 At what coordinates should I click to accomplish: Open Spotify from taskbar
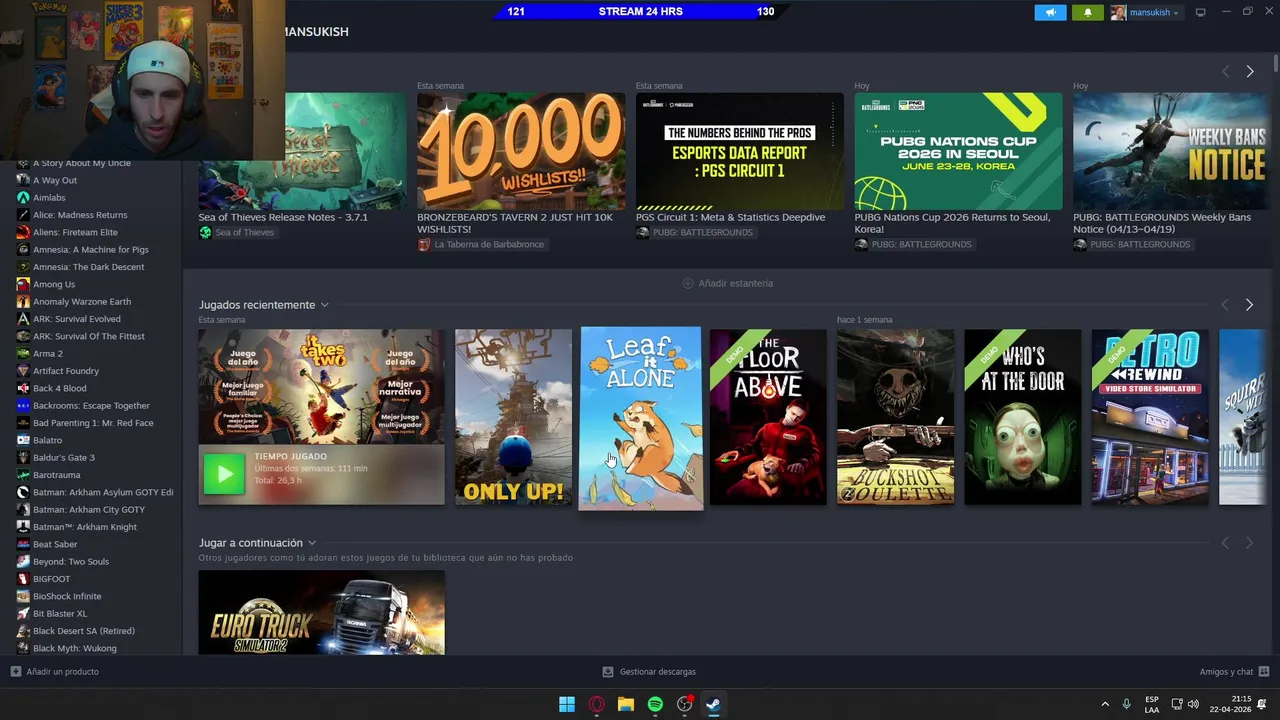tap(655, 704)
